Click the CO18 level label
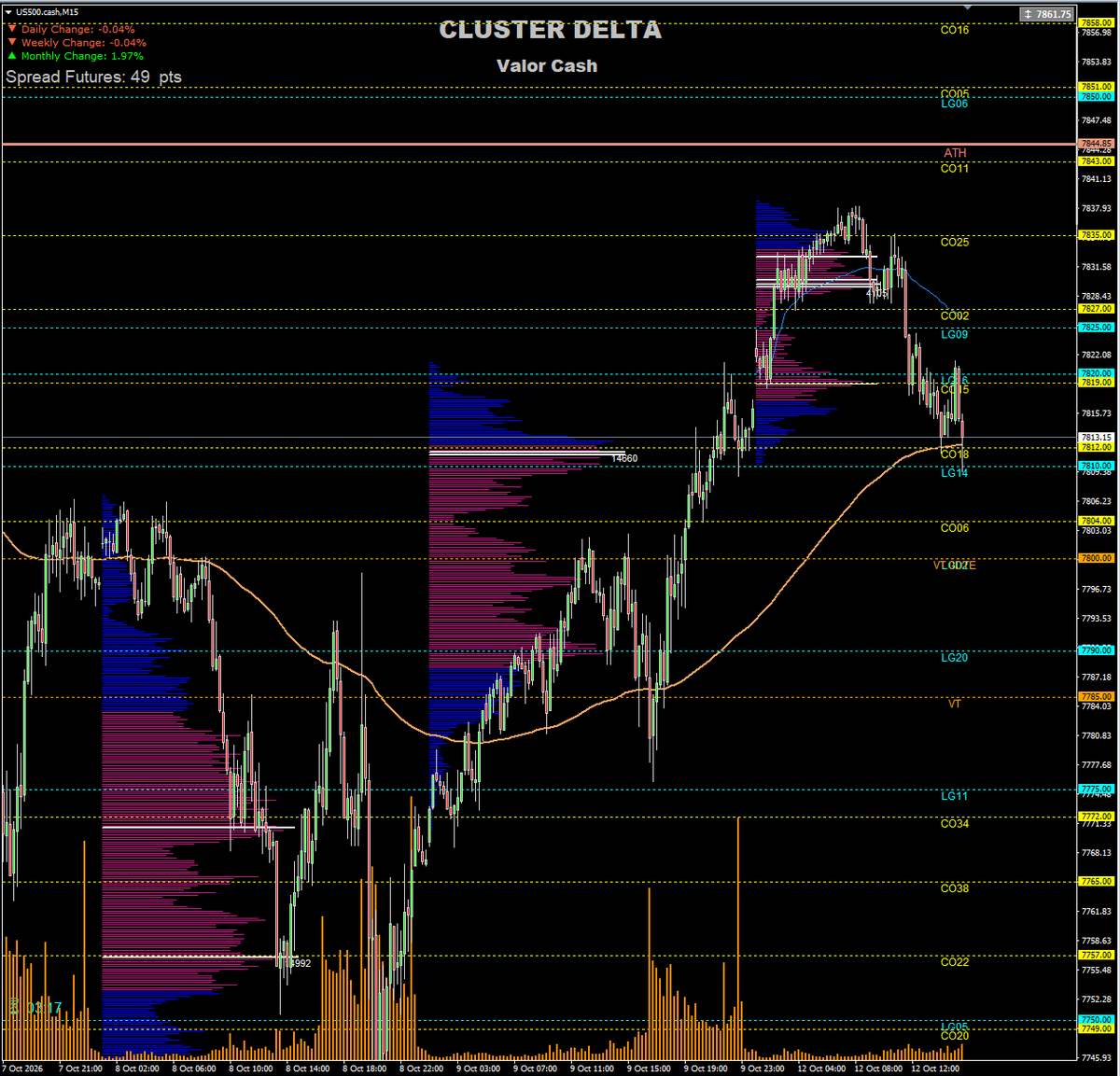Screen dimensions: 1120x1076 point(955,454)
